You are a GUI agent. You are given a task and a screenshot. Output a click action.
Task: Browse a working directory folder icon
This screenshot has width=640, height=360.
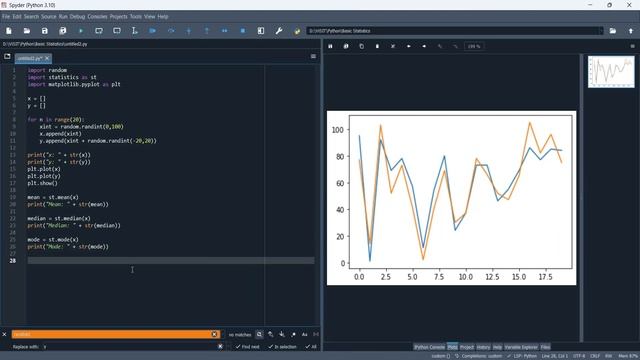tap(613, 31)
